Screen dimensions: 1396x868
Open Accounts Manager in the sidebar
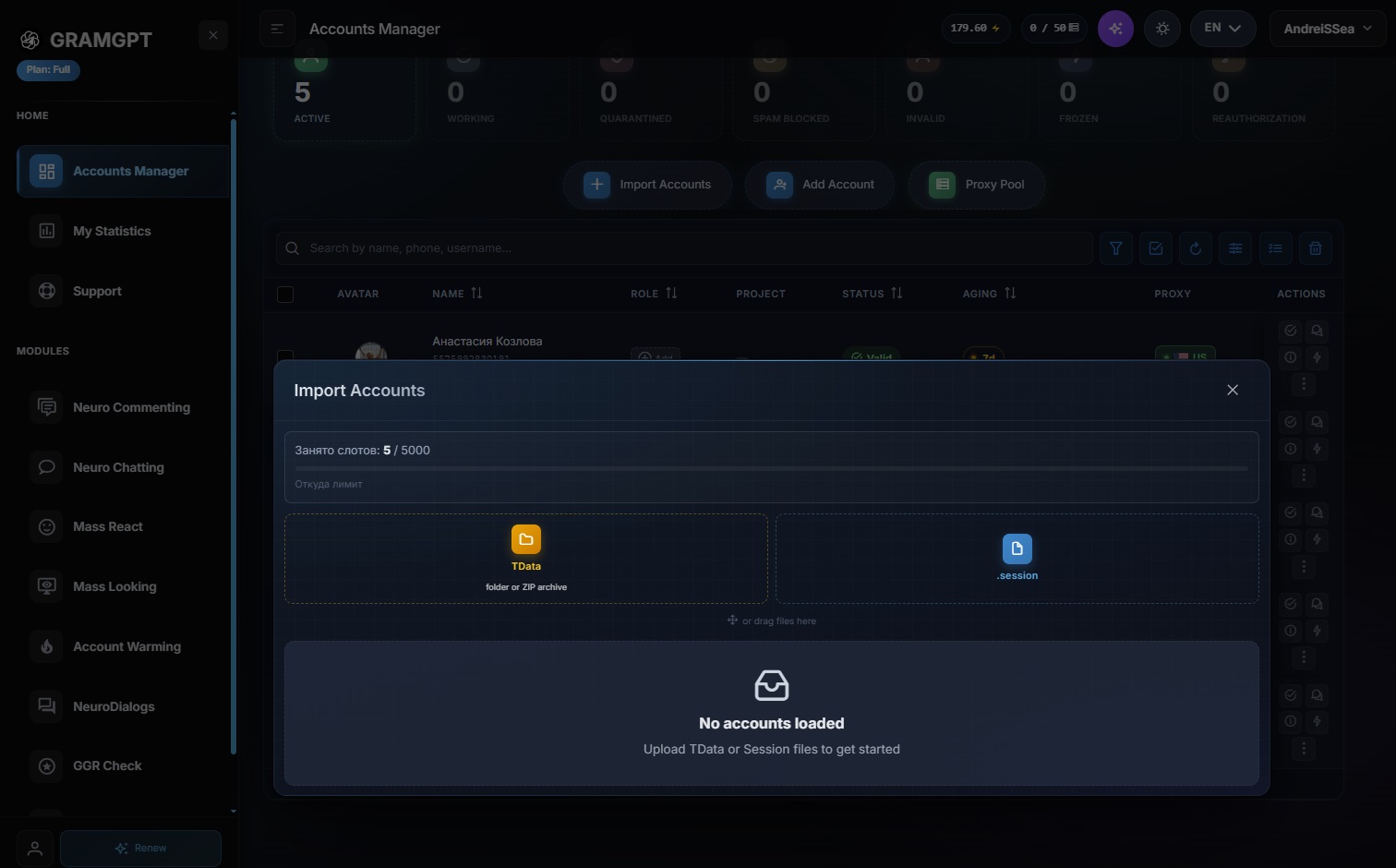pos(123,171)
